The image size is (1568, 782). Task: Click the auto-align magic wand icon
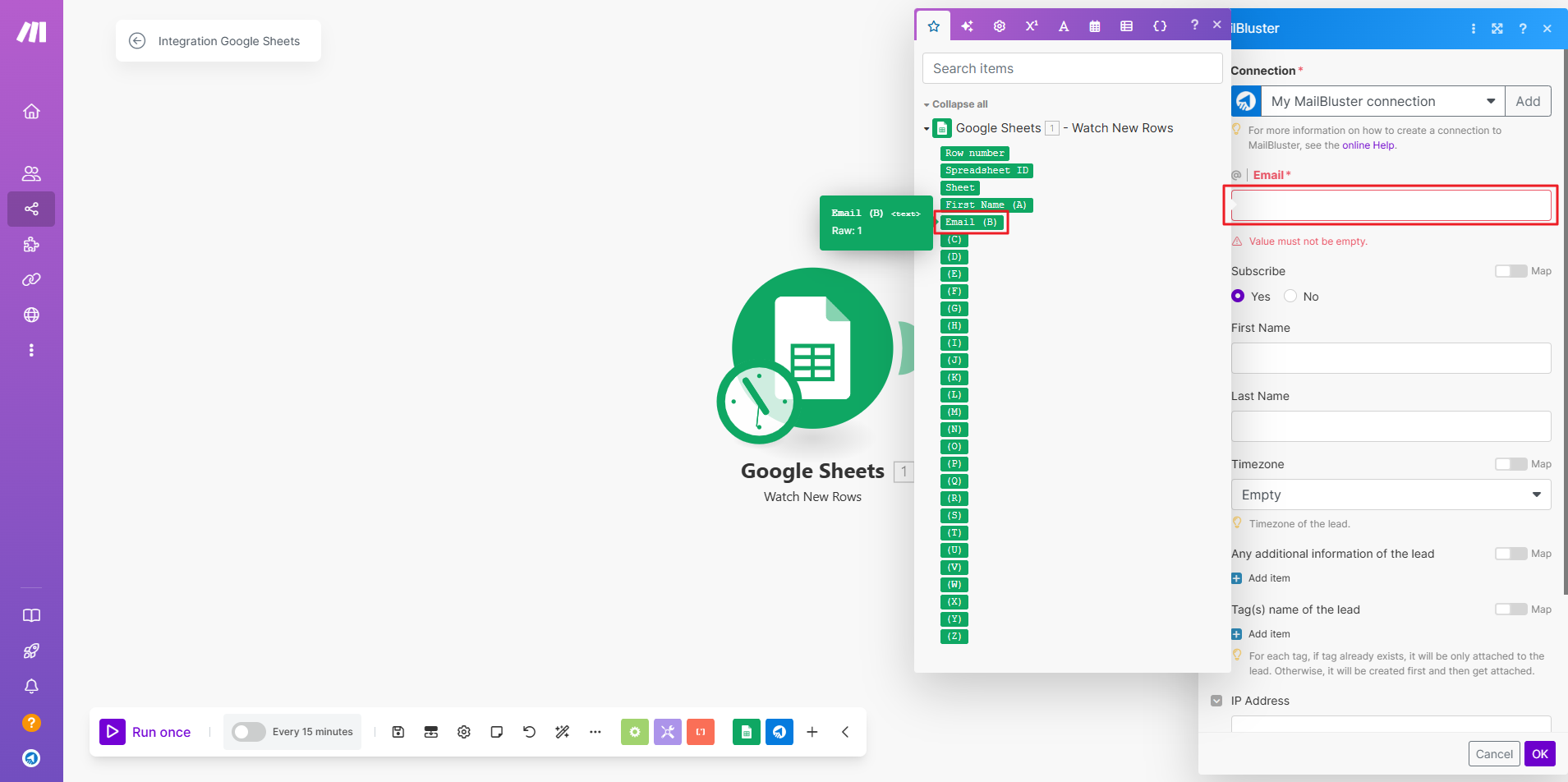(563, 732)
